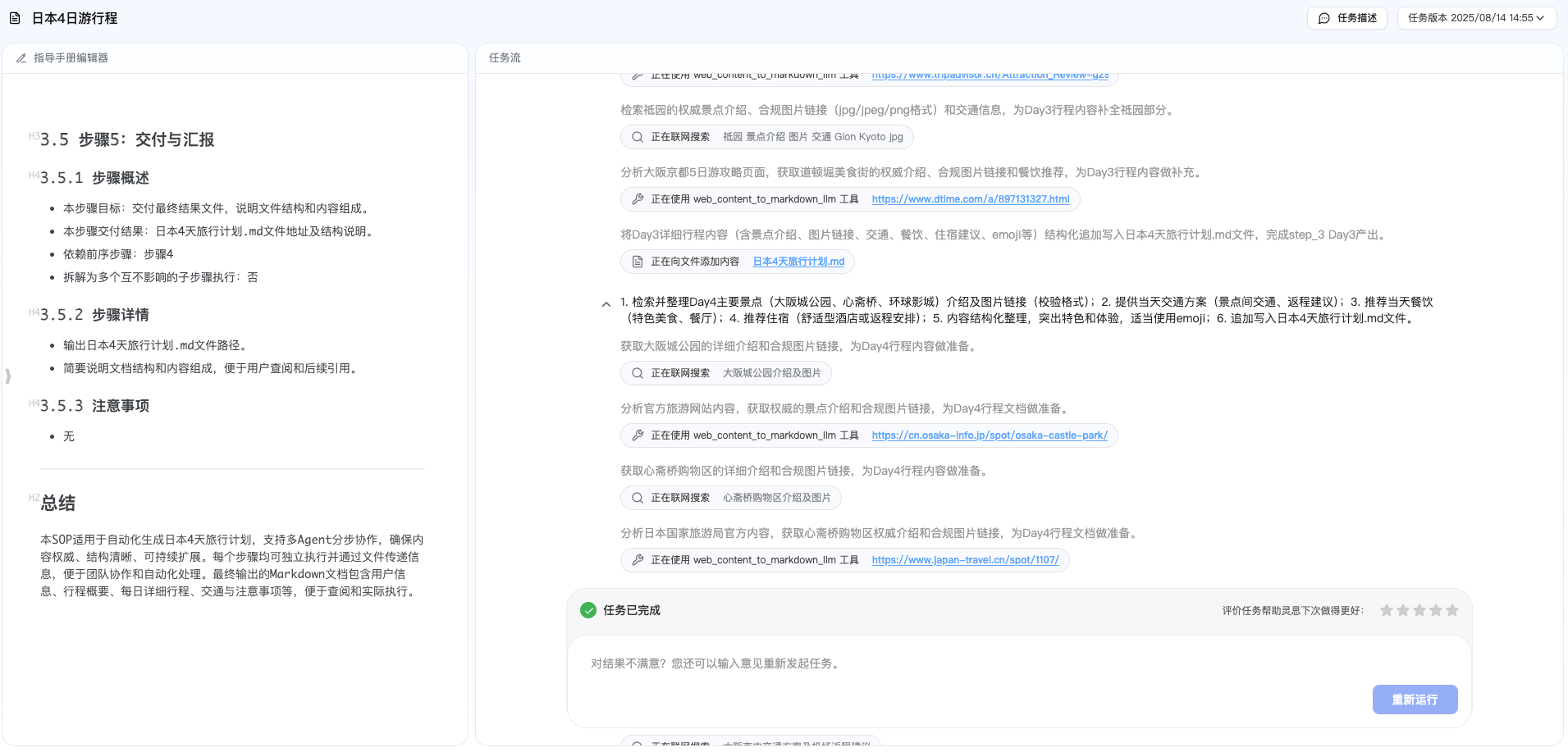Click heading 3.5.1 步骤概述
Image resolution: width=1568 pixels, height=752 pixels.
(94, 178)
